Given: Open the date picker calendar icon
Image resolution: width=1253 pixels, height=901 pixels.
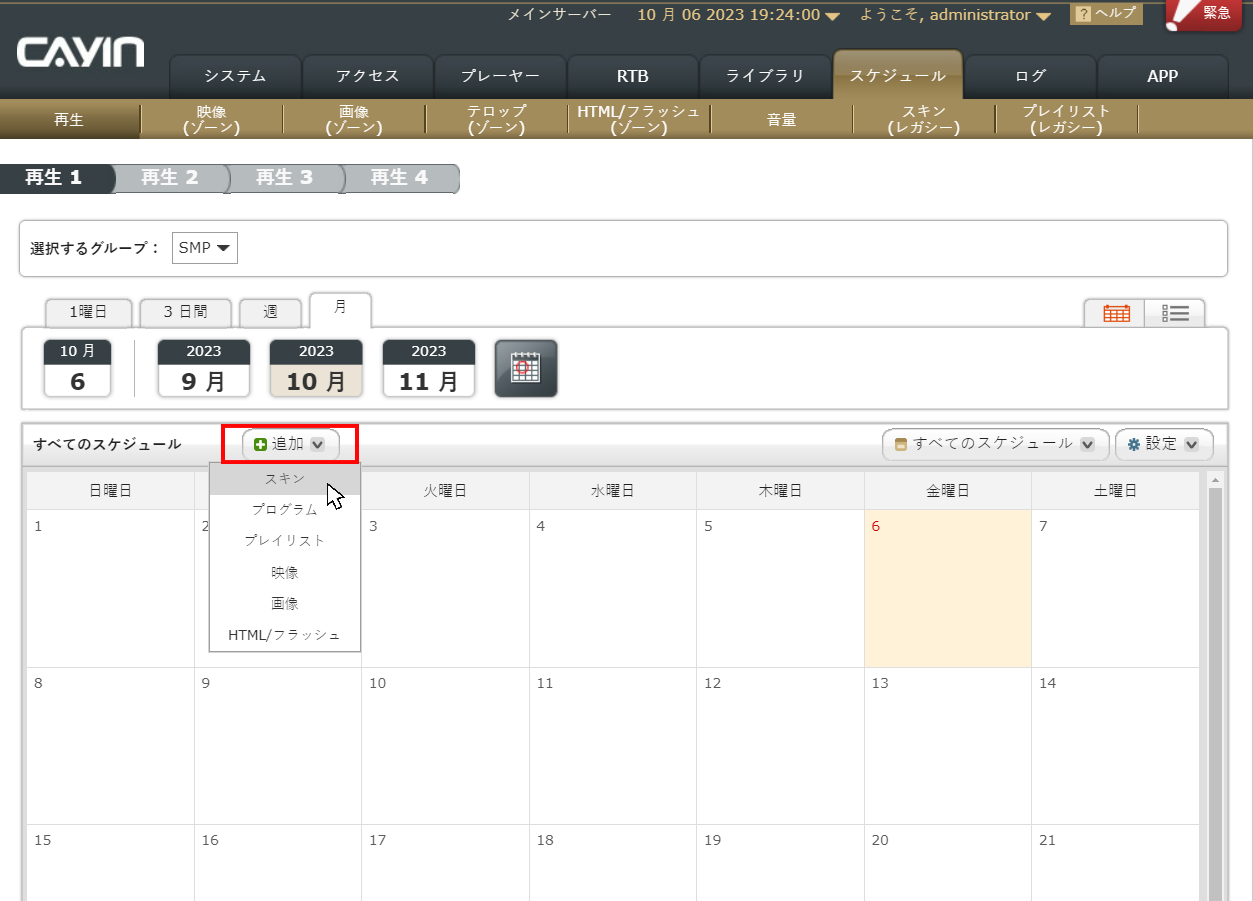Looking at the screenshot, I should [526, 368].
